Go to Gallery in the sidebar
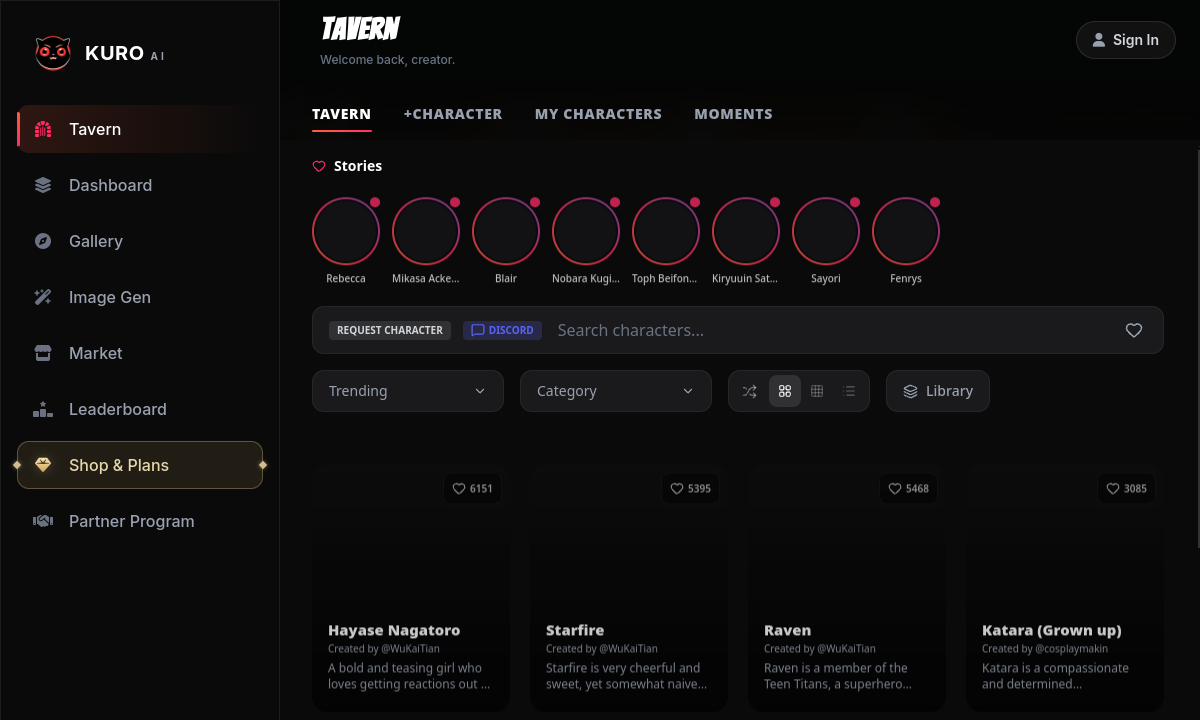The image size is (1200, 720). [140, 241]
